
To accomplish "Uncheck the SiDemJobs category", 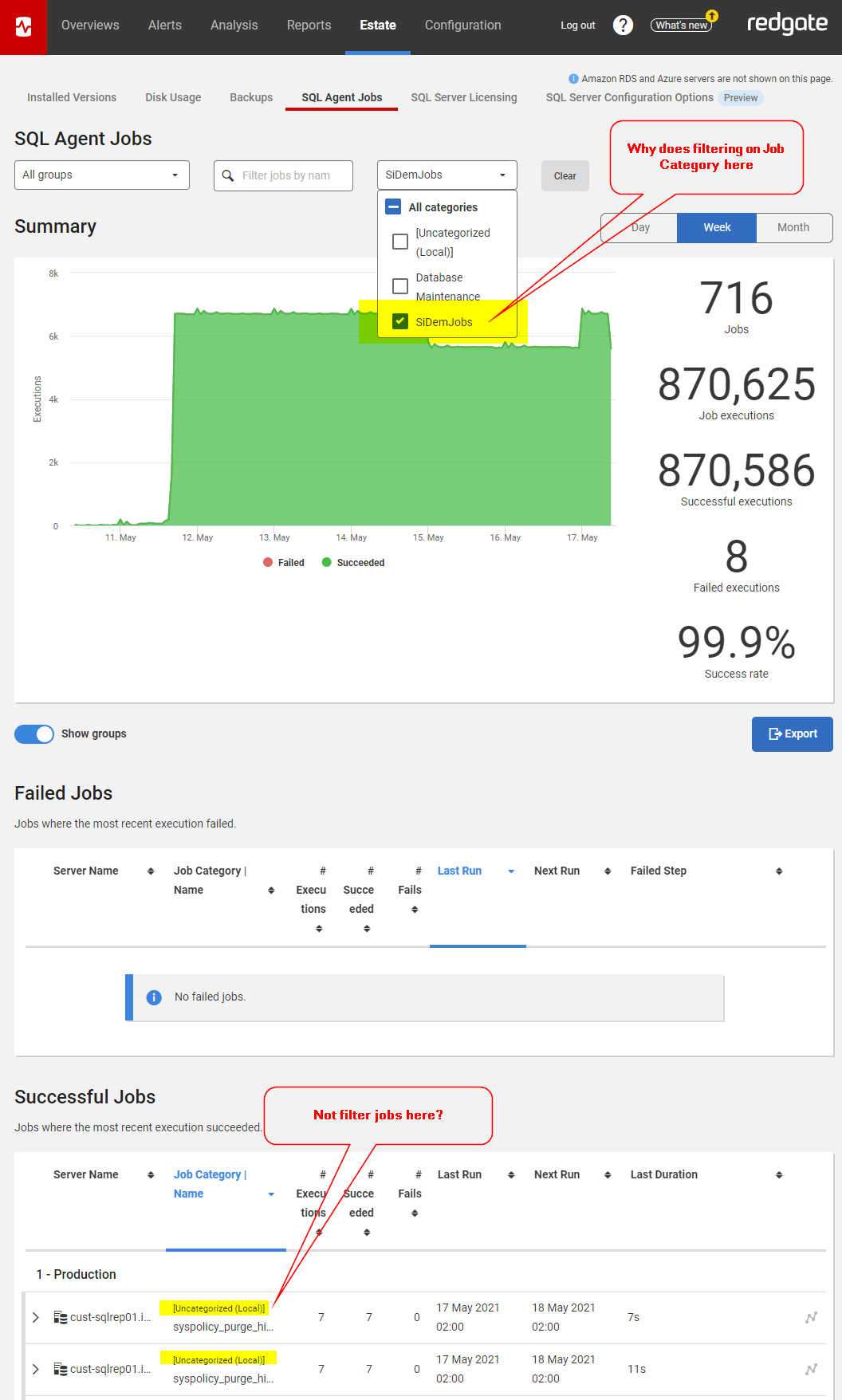I will click(400, 322).
